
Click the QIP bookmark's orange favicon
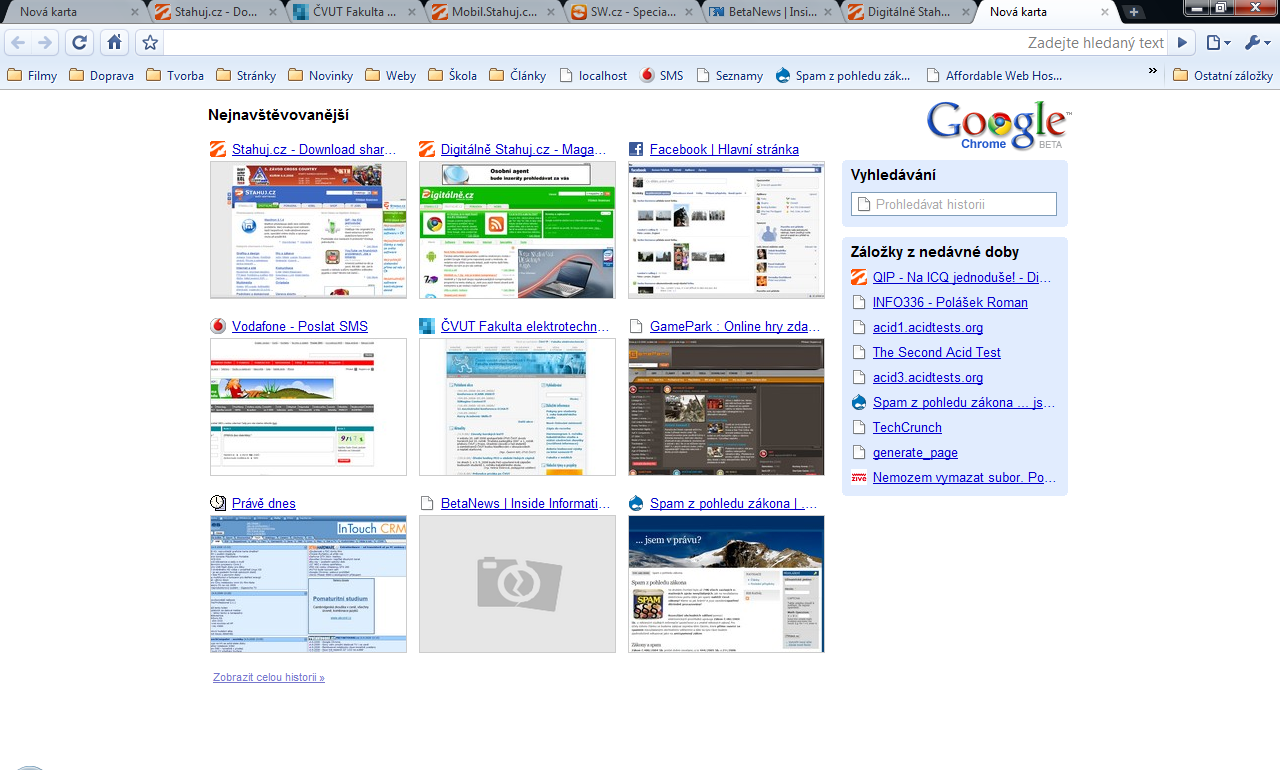tap(859, 277)
